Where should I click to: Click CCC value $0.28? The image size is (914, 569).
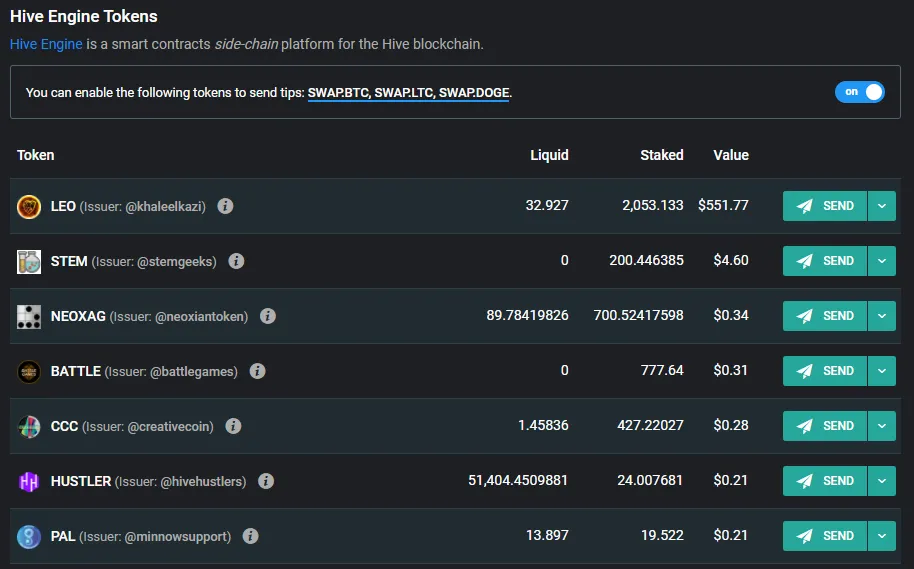pyautogui.click(x=731, y=425)
